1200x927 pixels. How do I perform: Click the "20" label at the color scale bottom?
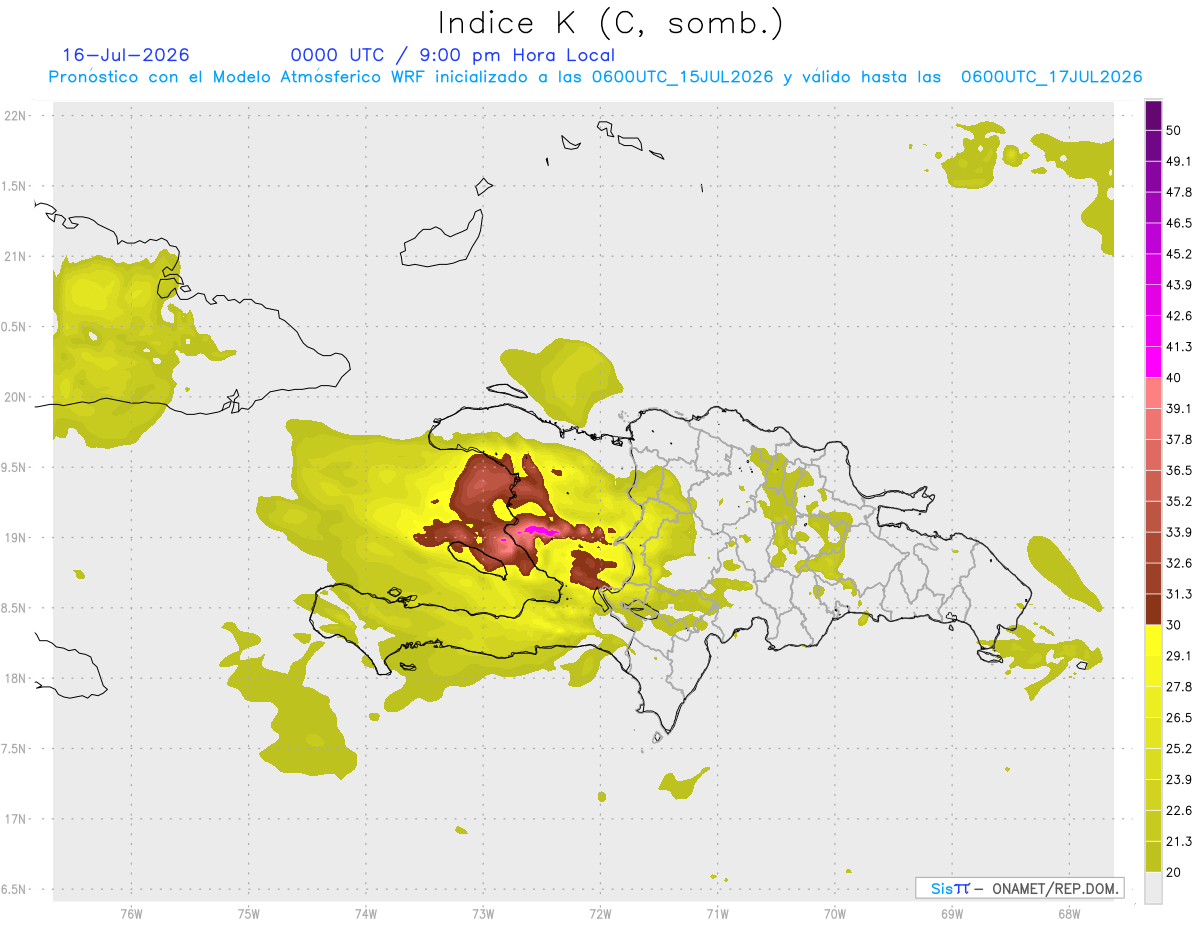1175,872
